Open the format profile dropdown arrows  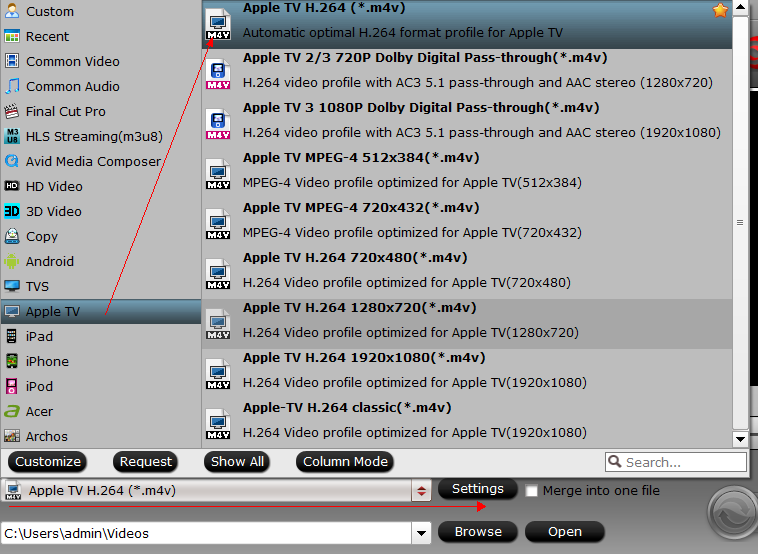coord(421,491)
